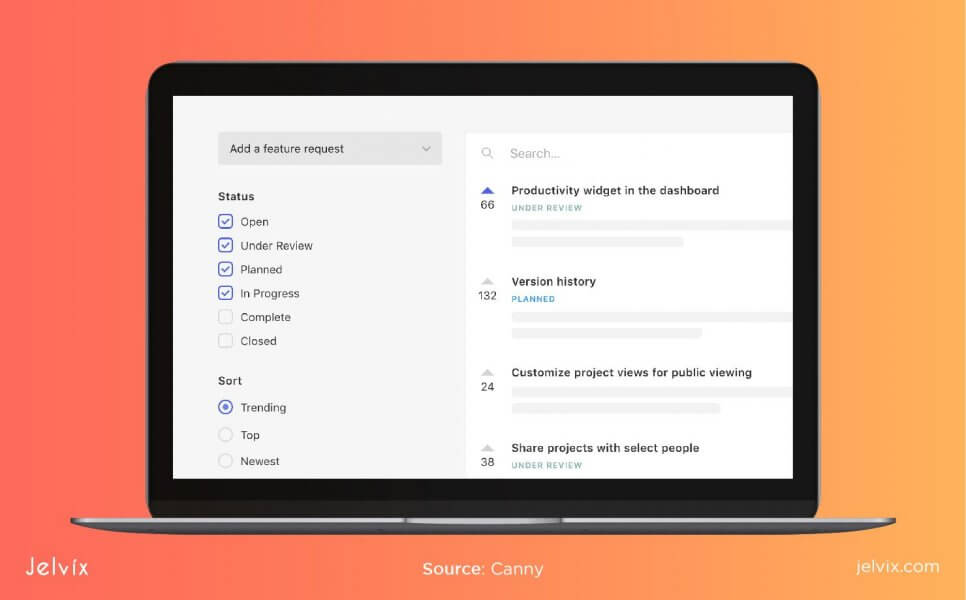Uncheck the Open status checkbox
The height and width of the screenshot is (600, 966).
point(225,221)
